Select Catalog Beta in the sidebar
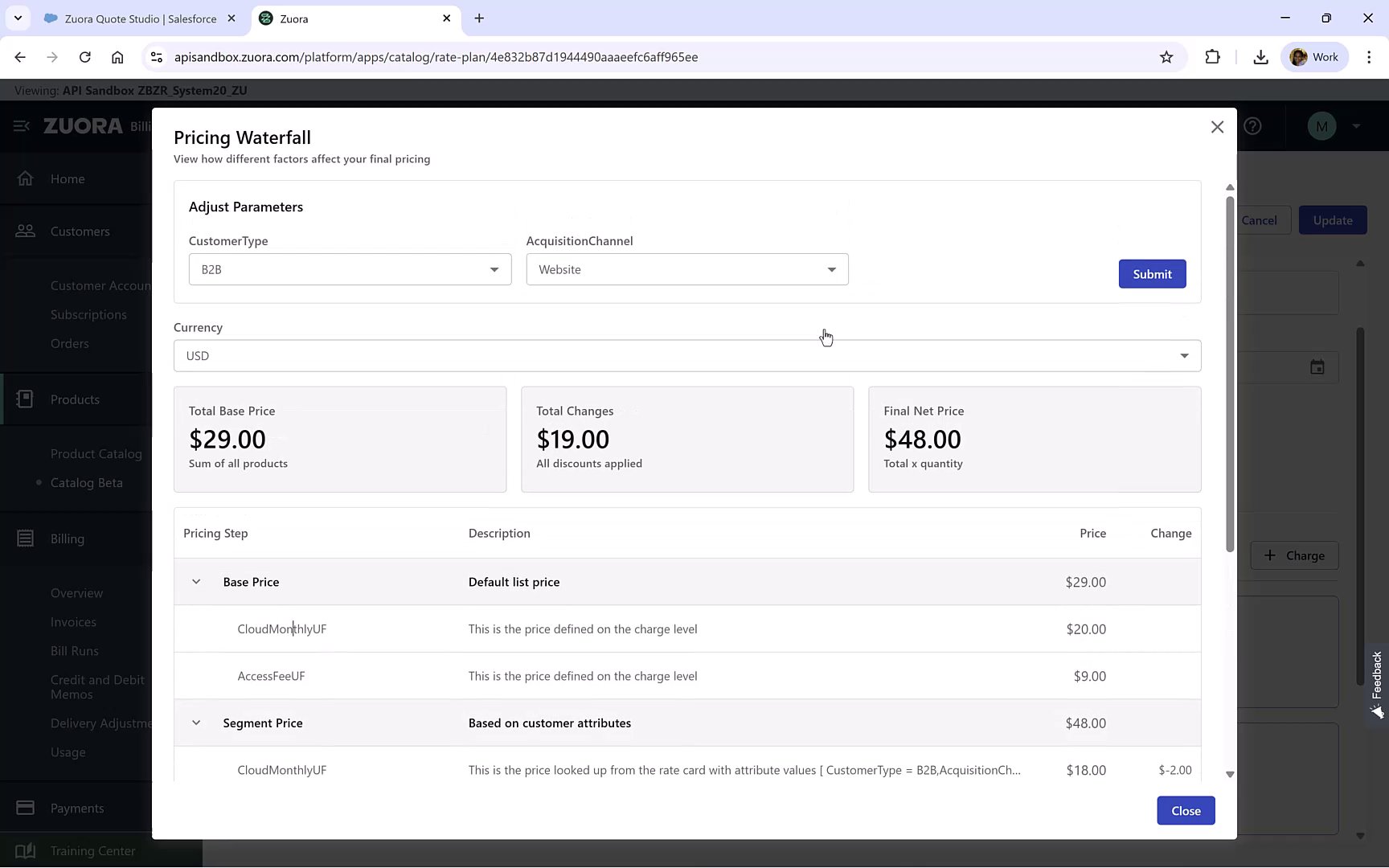The image size is (1389, 868). (86, 482)
